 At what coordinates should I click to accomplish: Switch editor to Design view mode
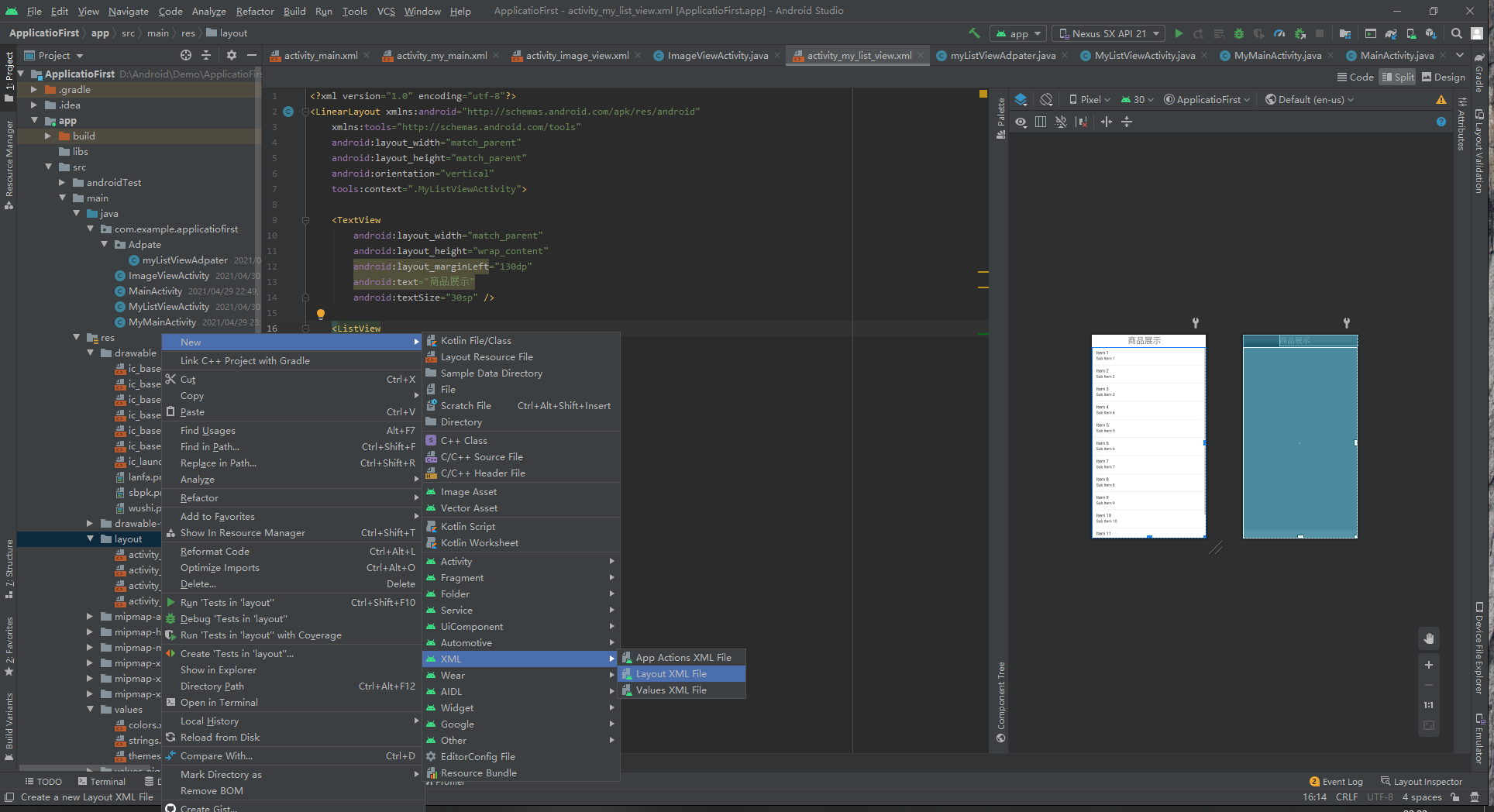[x=1443, y=77]
